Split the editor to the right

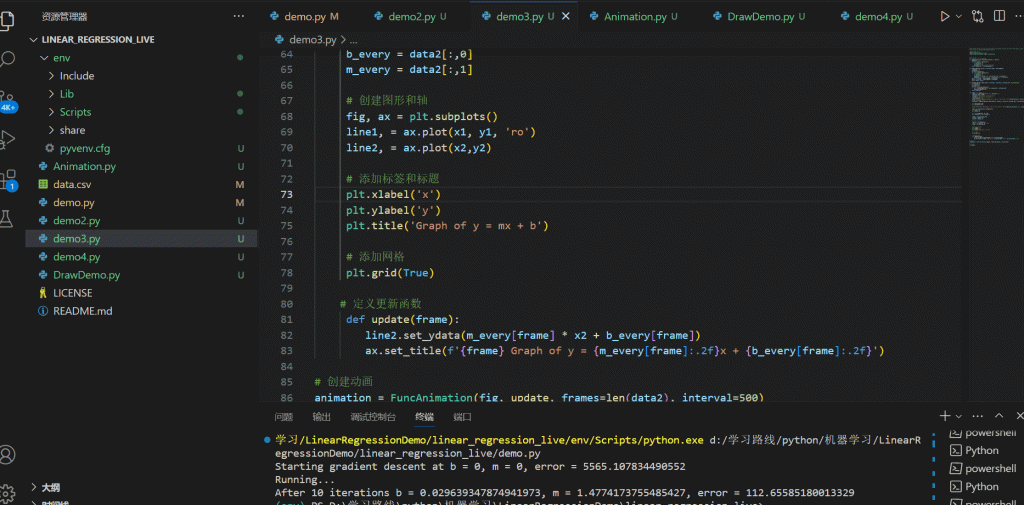998,17
